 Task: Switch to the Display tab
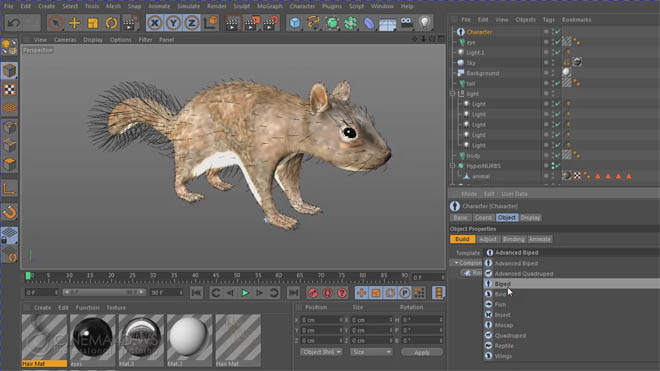point(530,218)
